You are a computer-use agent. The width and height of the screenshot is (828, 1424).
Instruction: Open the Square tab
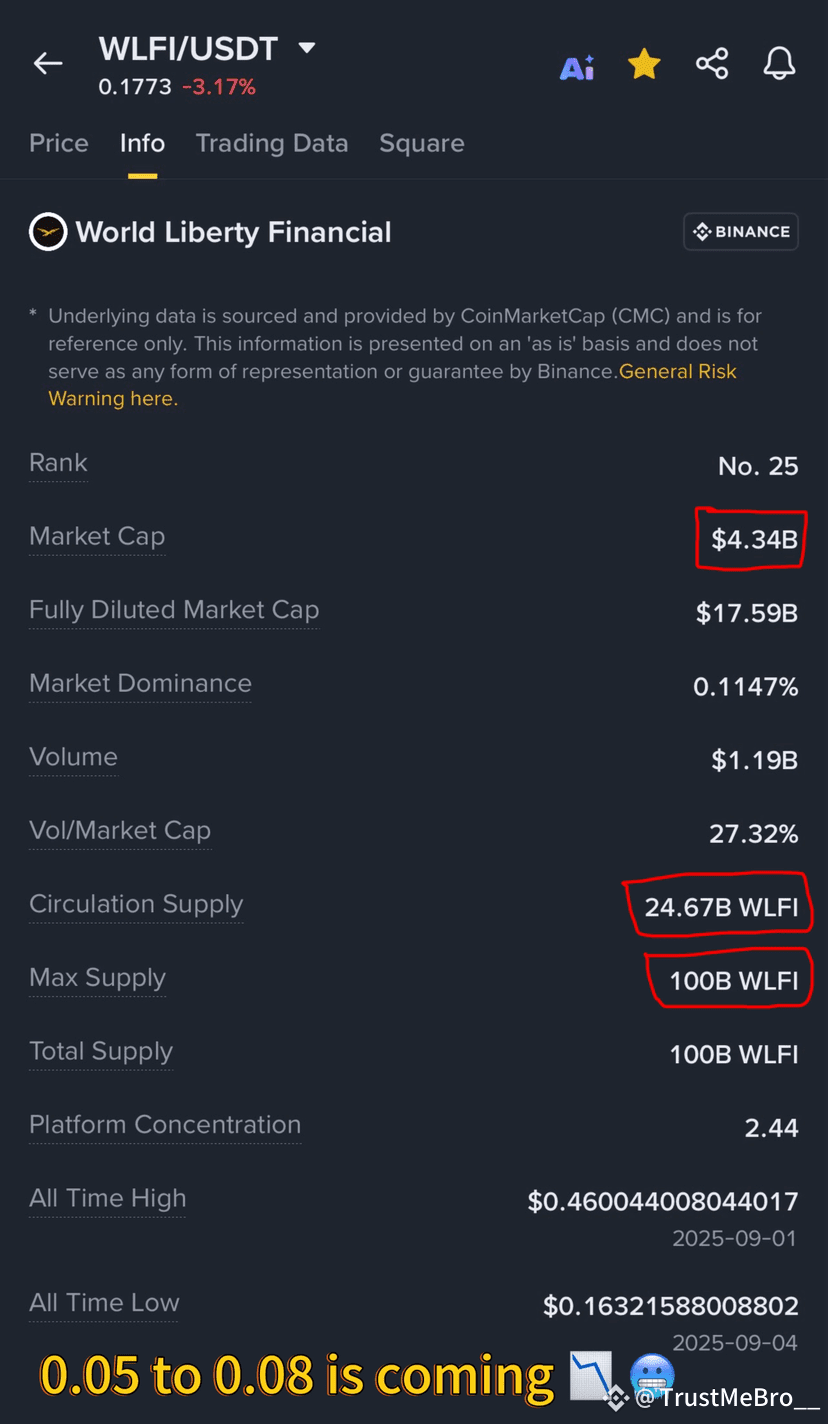422,143
